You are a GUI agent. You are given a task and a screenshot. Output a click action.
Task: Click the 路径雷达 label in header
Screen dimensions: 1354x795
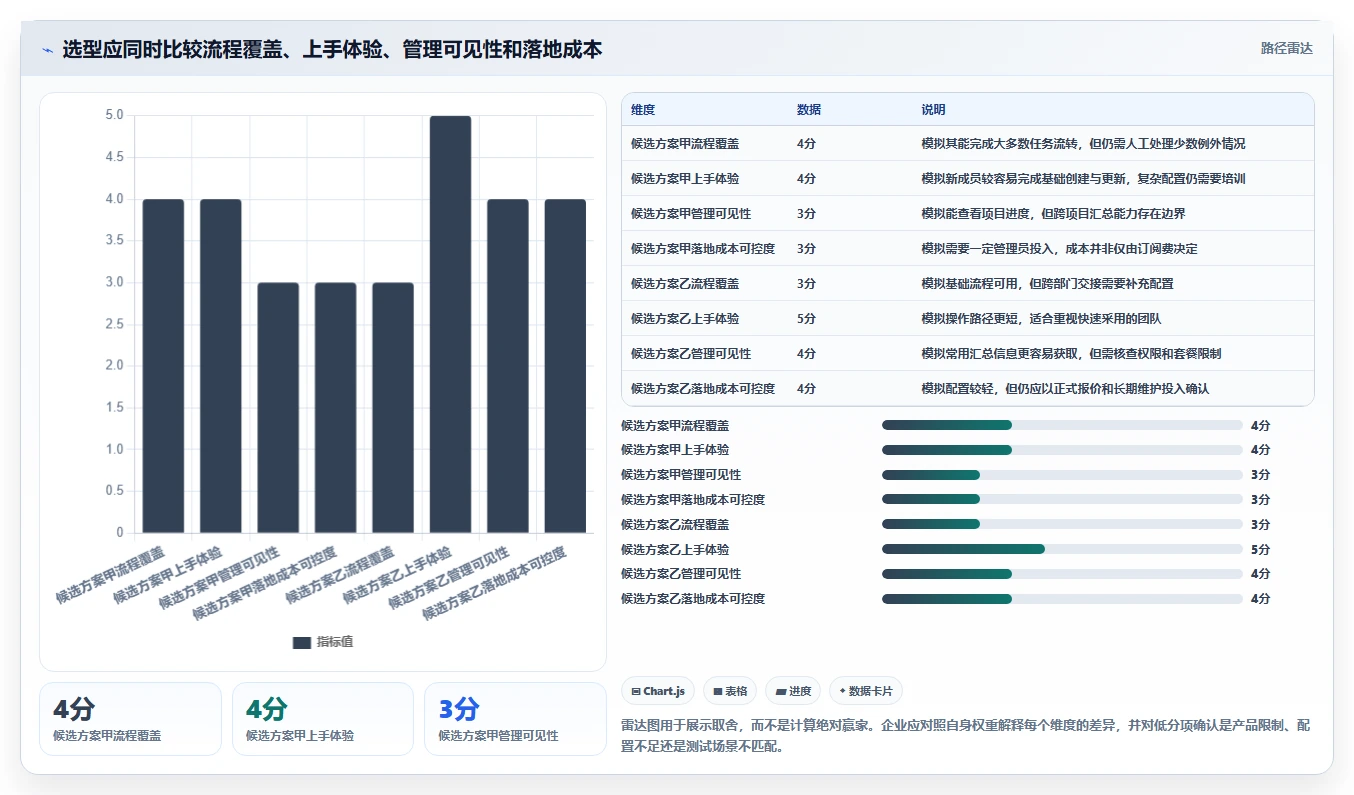pyautogui.click(x=1286, y=48)
